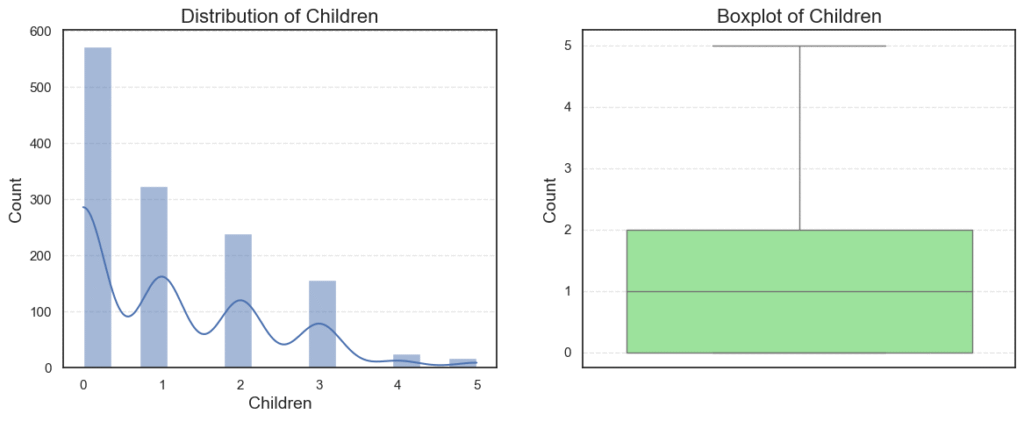Click the boxplot's "Count" y-axis label
Screen dimensions: 1024x421
[x=548, y=200]
